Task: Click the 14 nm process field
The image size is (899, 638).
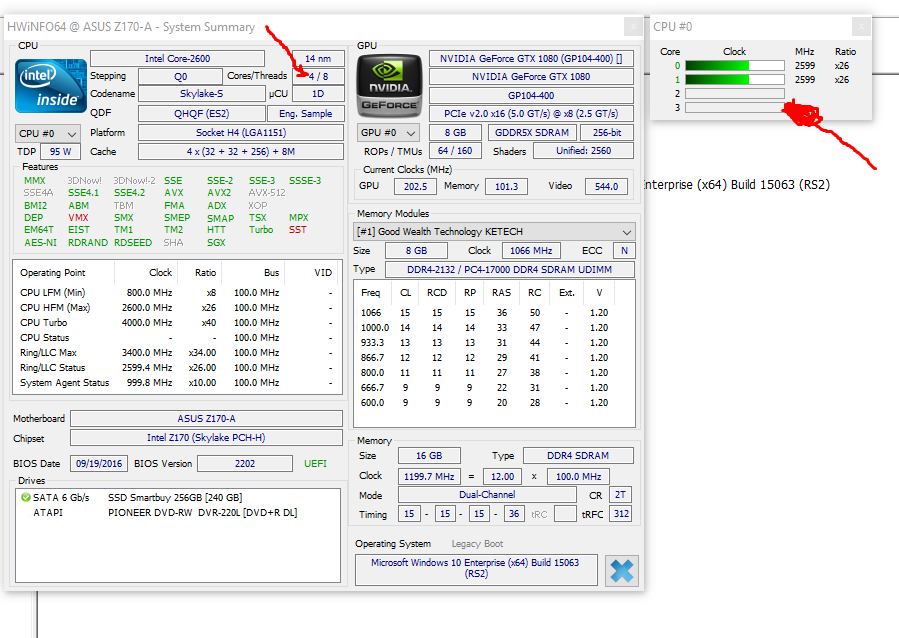Action: pos(318,58)
